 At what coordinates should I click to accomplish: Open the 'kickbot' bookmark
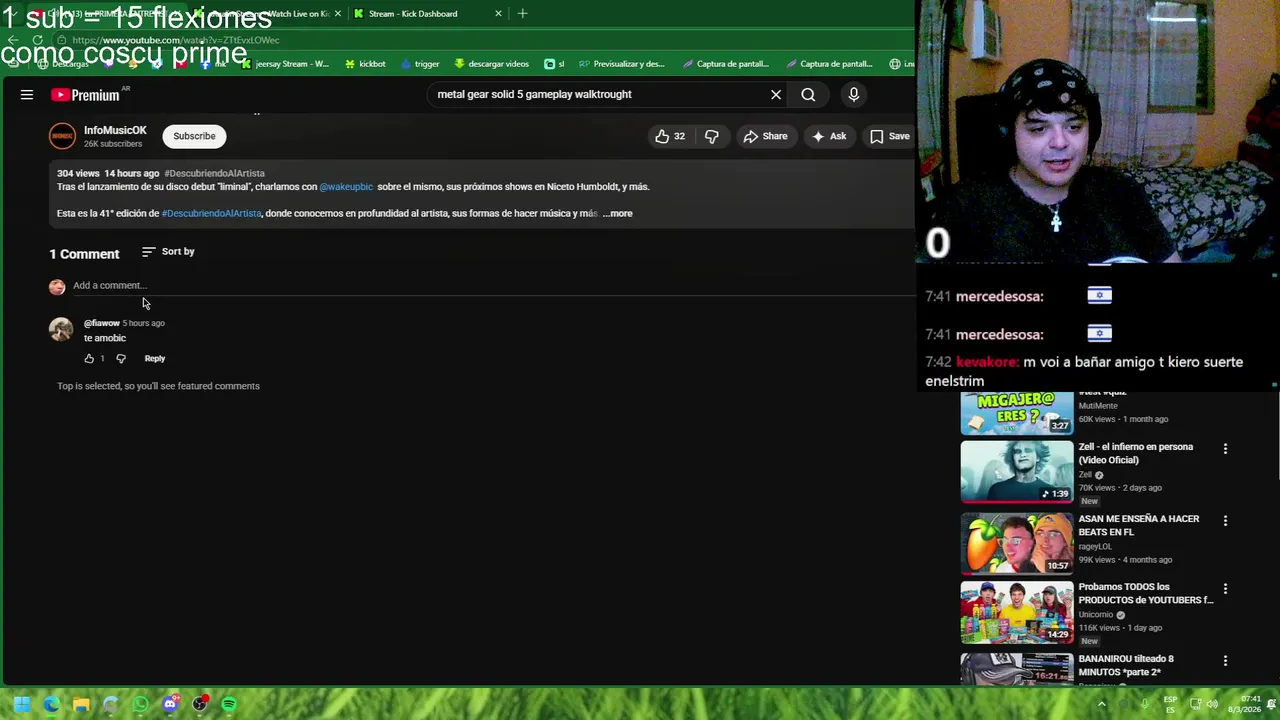(365, 64)
